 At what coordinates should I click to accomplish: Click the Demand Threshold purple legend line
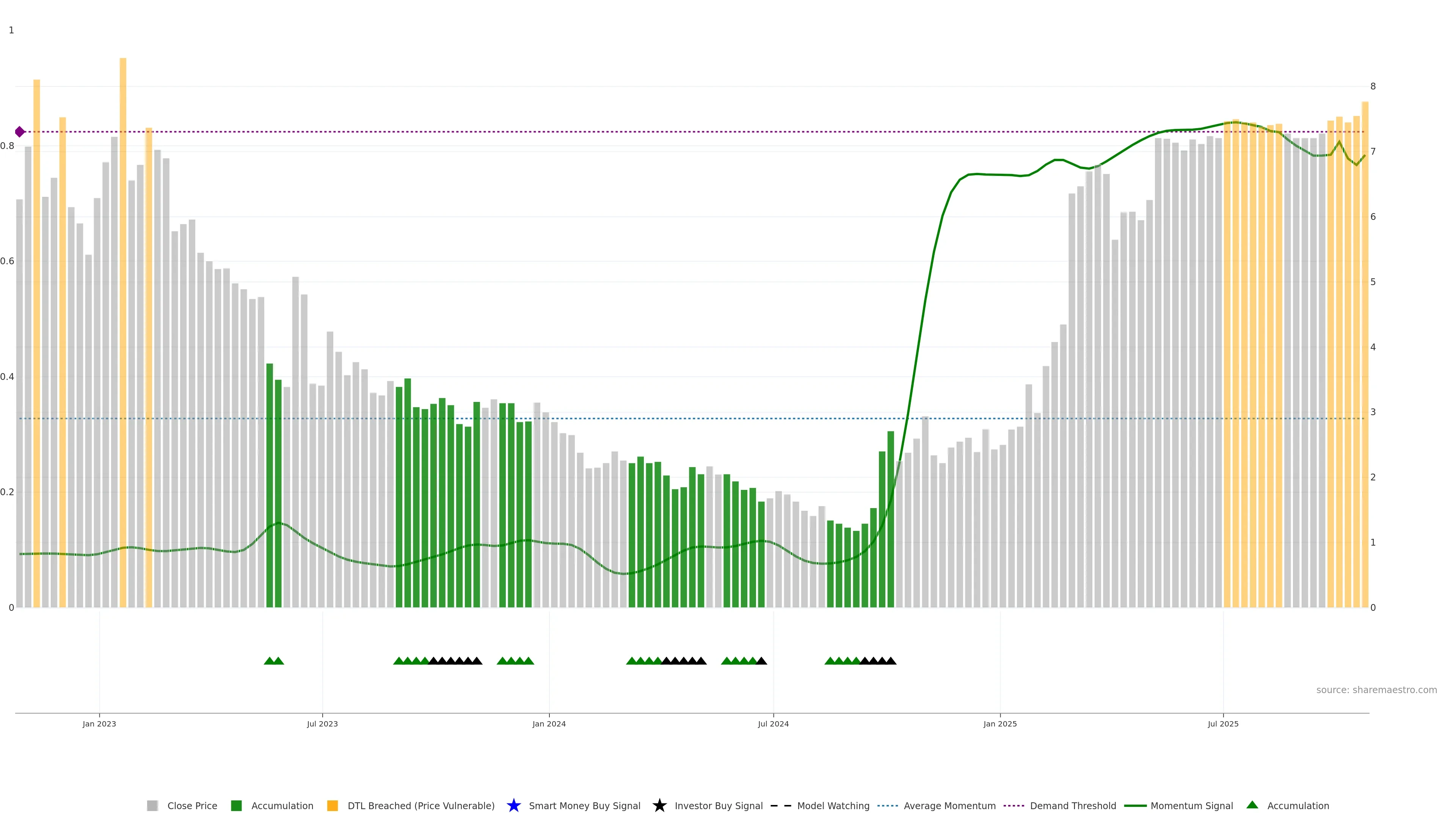(x=1014, y=805)
